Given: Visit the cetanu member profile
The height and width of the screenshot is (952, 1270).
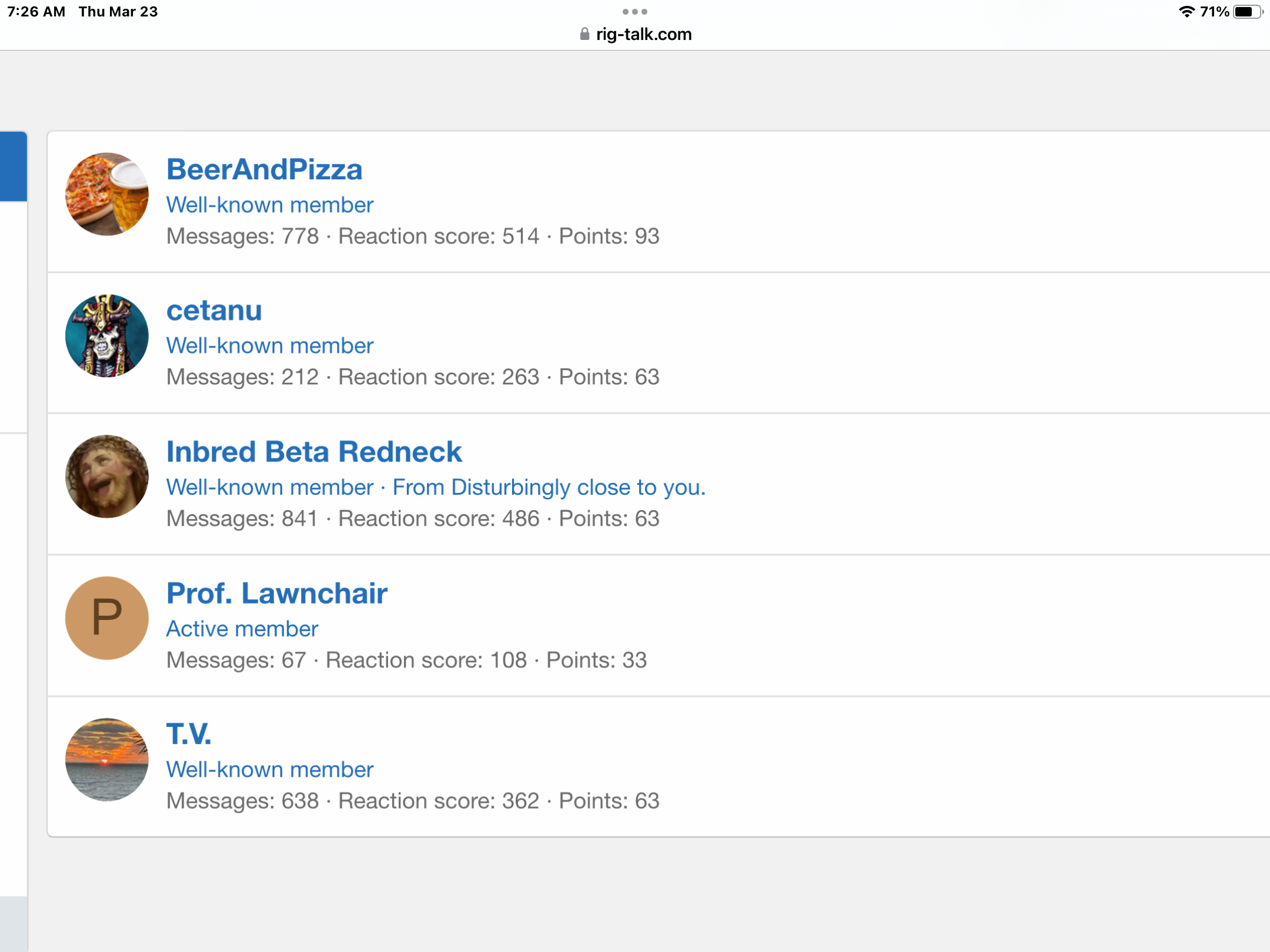Looking at the screenshot, I should pos(214,311).
